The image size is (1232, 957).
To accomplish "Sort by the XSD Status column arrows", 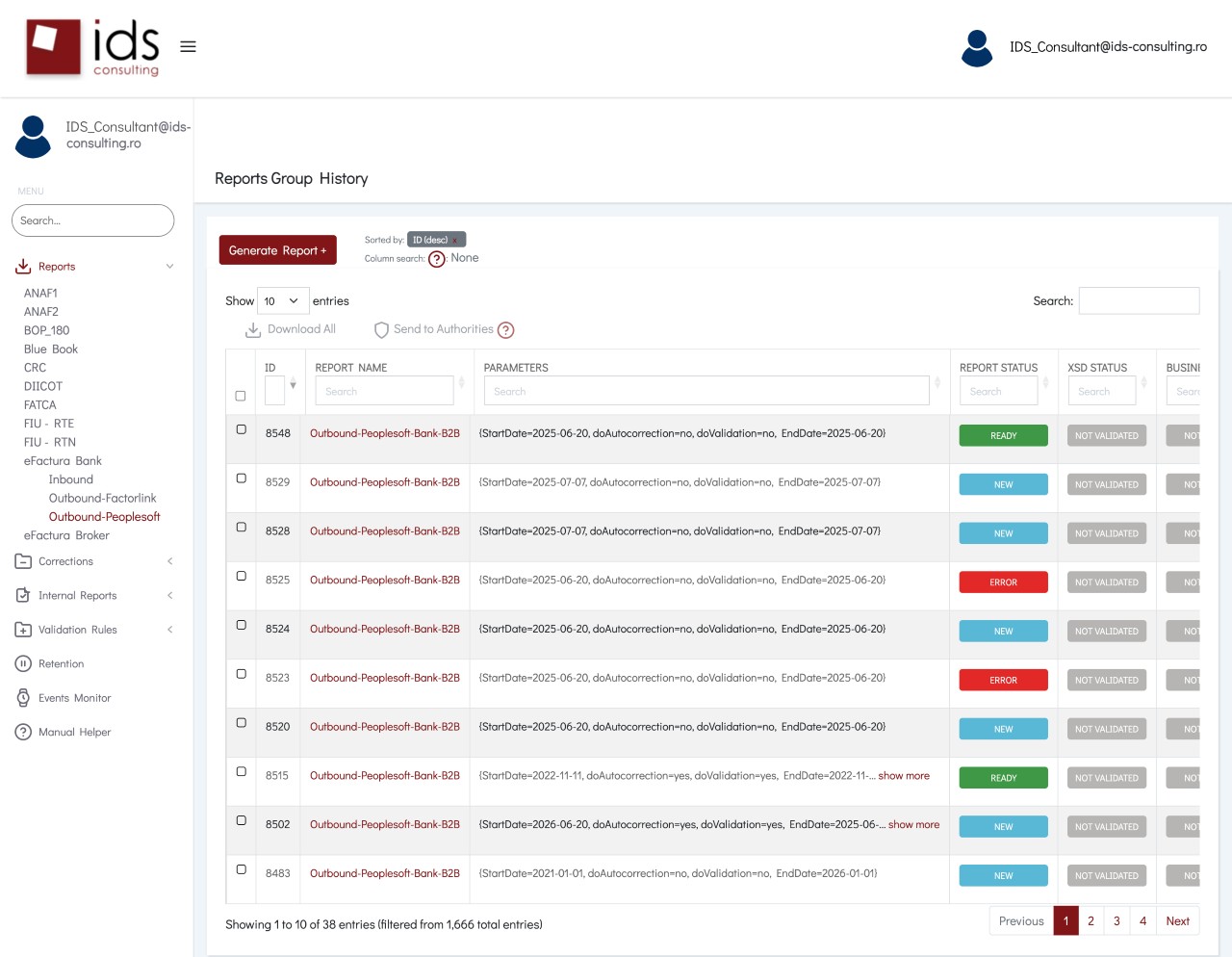I will pos(1144,382).
